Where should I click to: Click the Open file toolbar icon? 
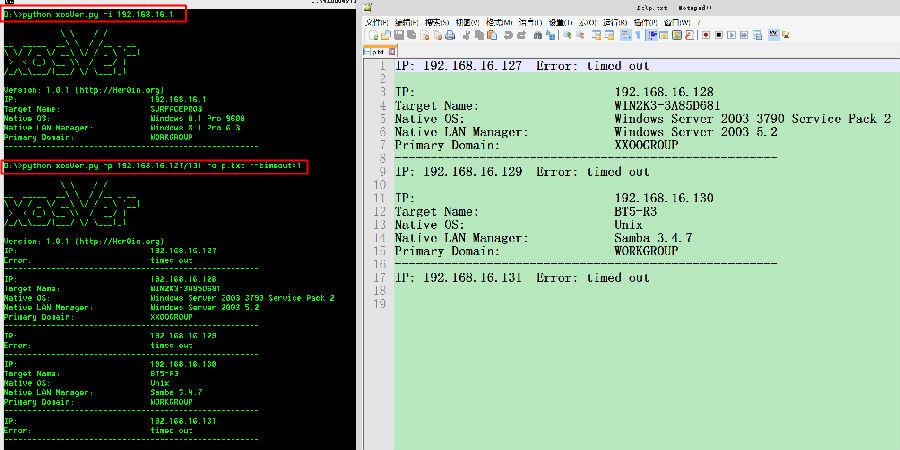[385, 35]
